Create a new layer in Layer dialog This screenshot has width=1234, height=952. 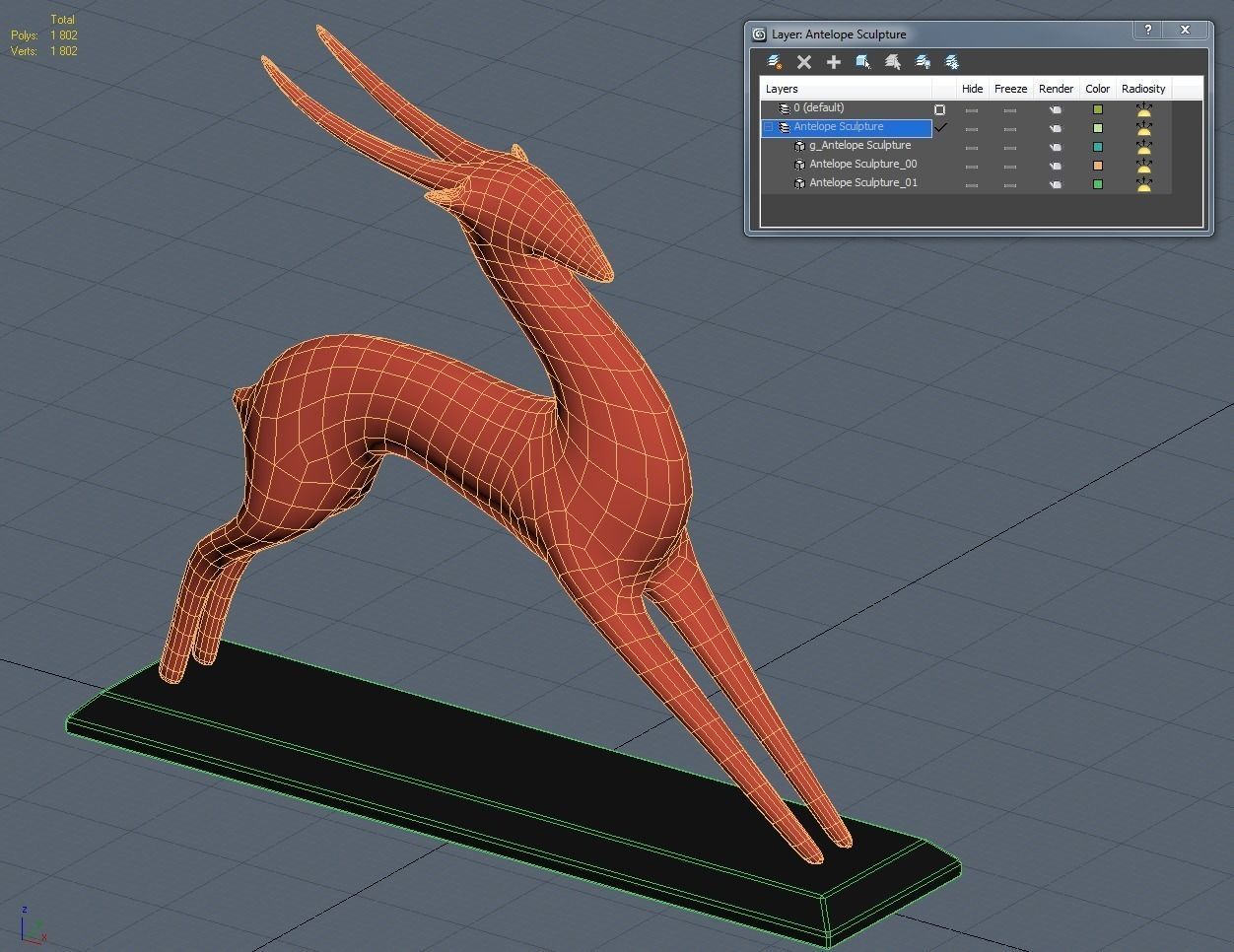[775, 62]
